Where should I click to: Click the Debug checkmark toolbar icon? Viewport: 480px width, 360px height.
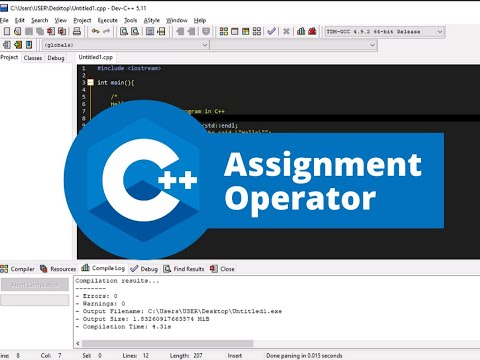[x=272, y=31]
